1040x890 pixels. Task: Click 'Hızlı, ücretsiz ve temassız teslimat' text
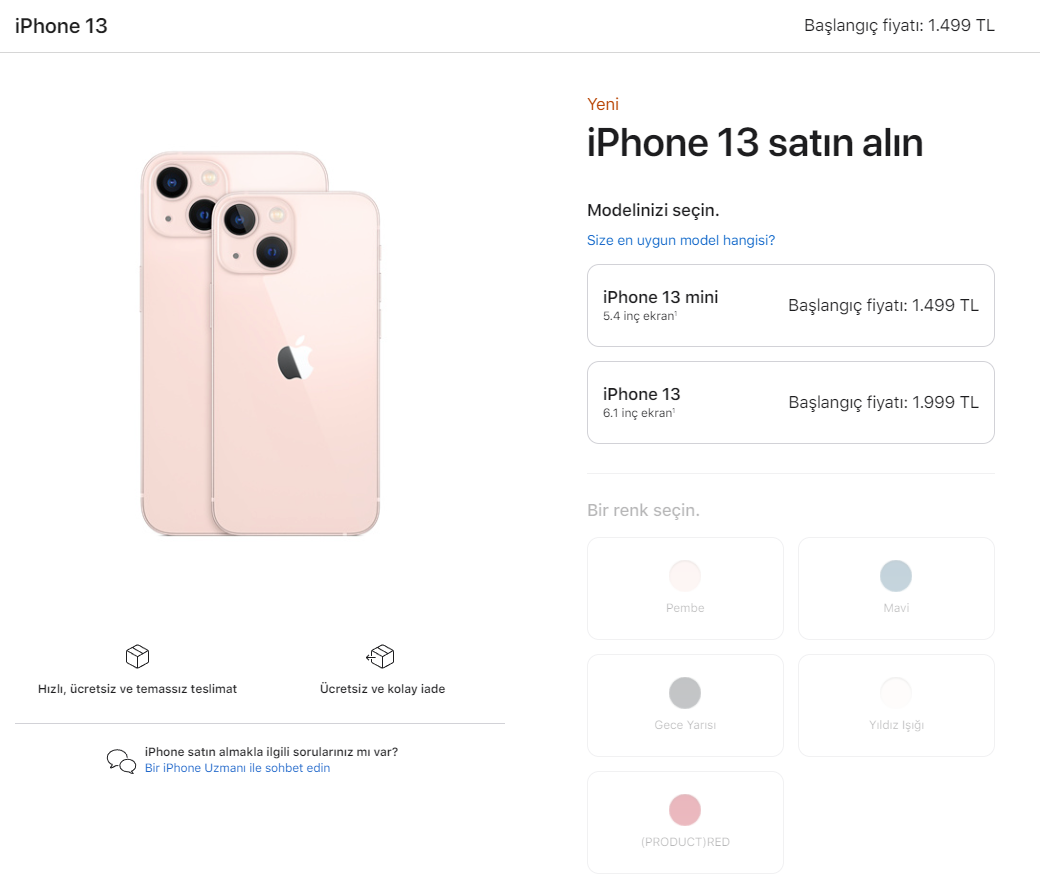(137, 689)
